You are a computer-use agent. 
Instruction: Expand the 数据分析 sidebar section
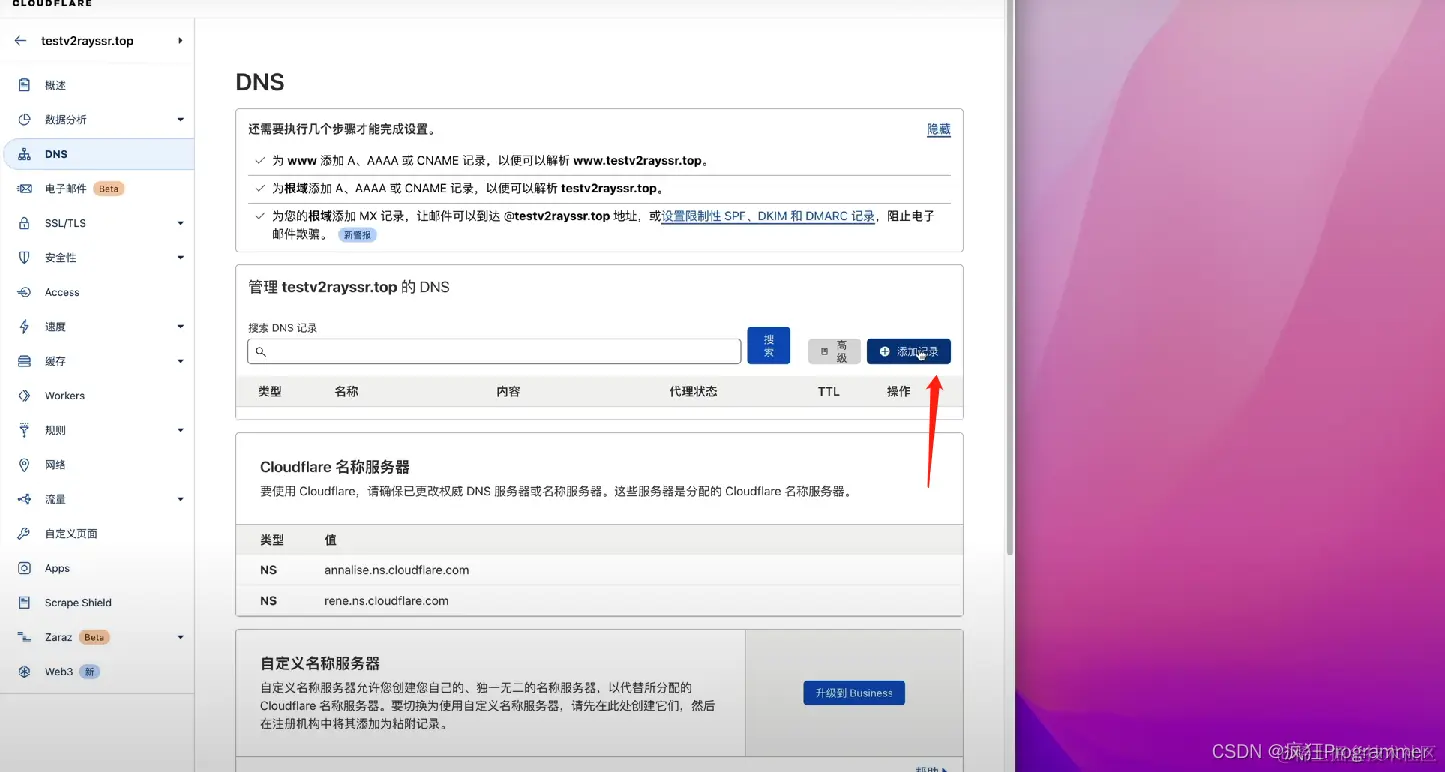pos(180,119)
